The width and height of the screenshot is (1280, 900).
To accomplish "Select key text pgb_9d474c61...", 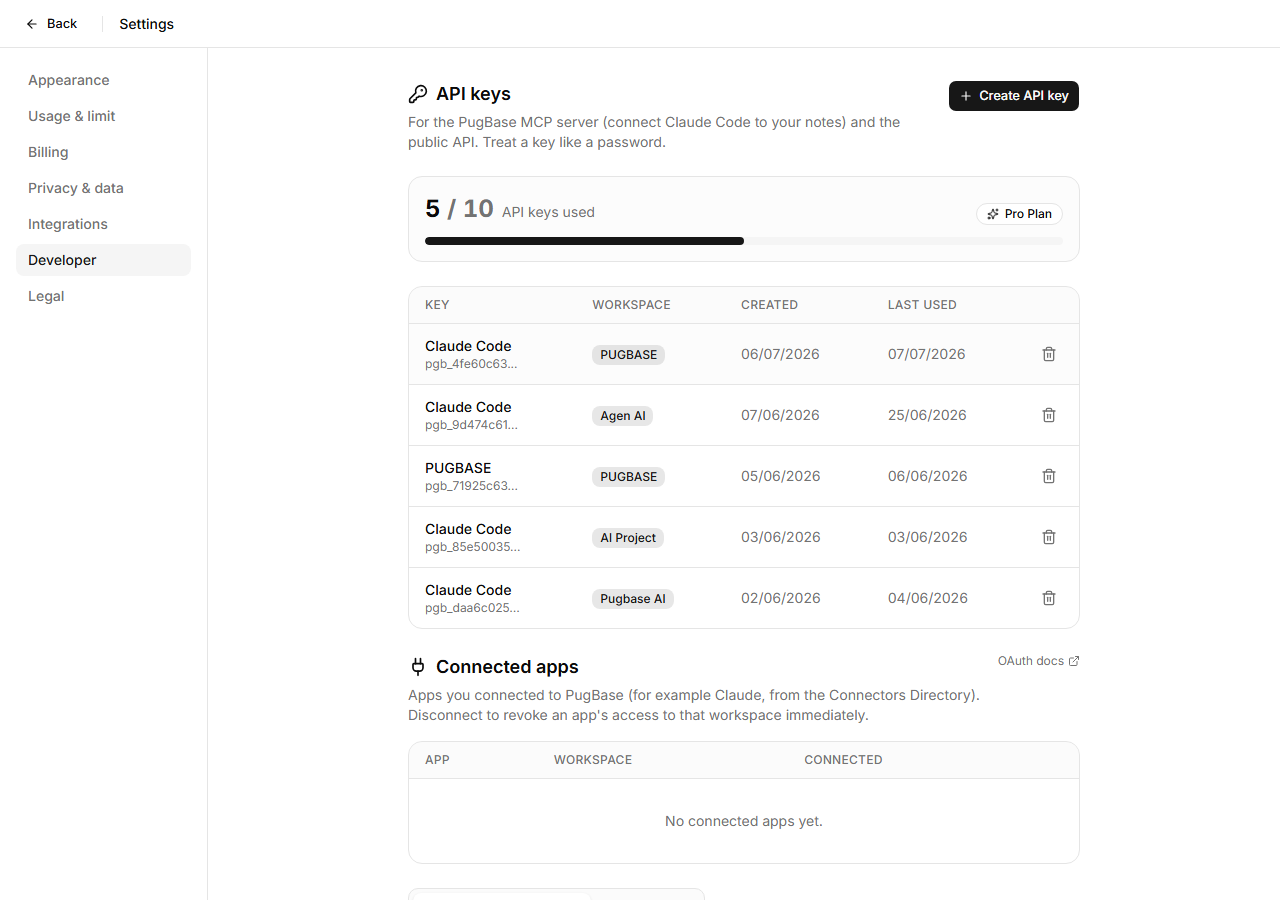I will [x=471, y=425].
